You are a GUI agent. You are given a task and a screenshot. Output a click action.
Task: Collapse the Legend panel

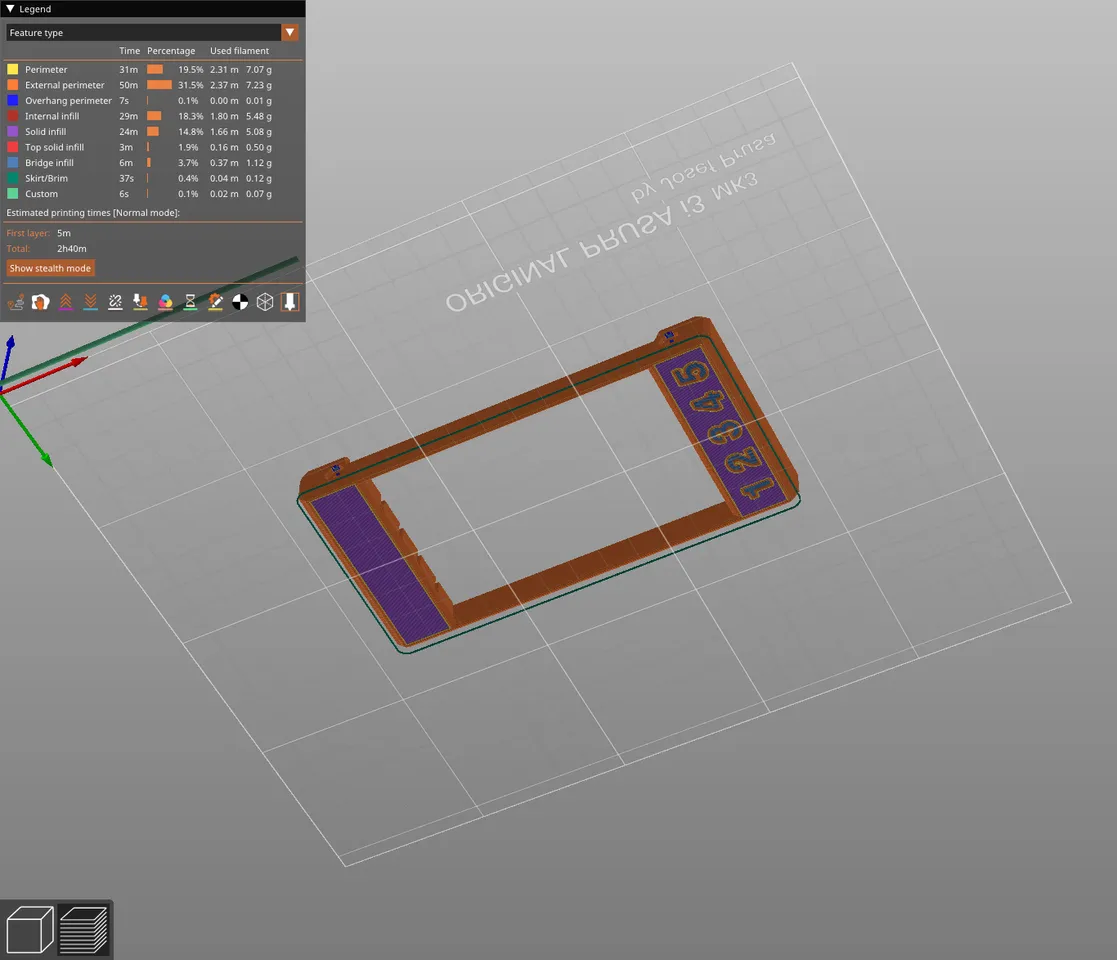pyautogui.click(x=9, y=8)
